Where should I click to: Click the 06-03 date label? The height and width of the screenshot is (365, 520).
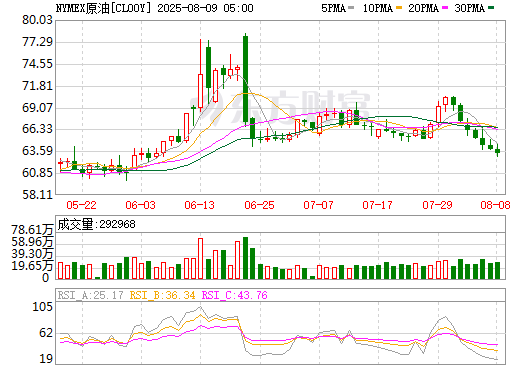tap(140, 205)
